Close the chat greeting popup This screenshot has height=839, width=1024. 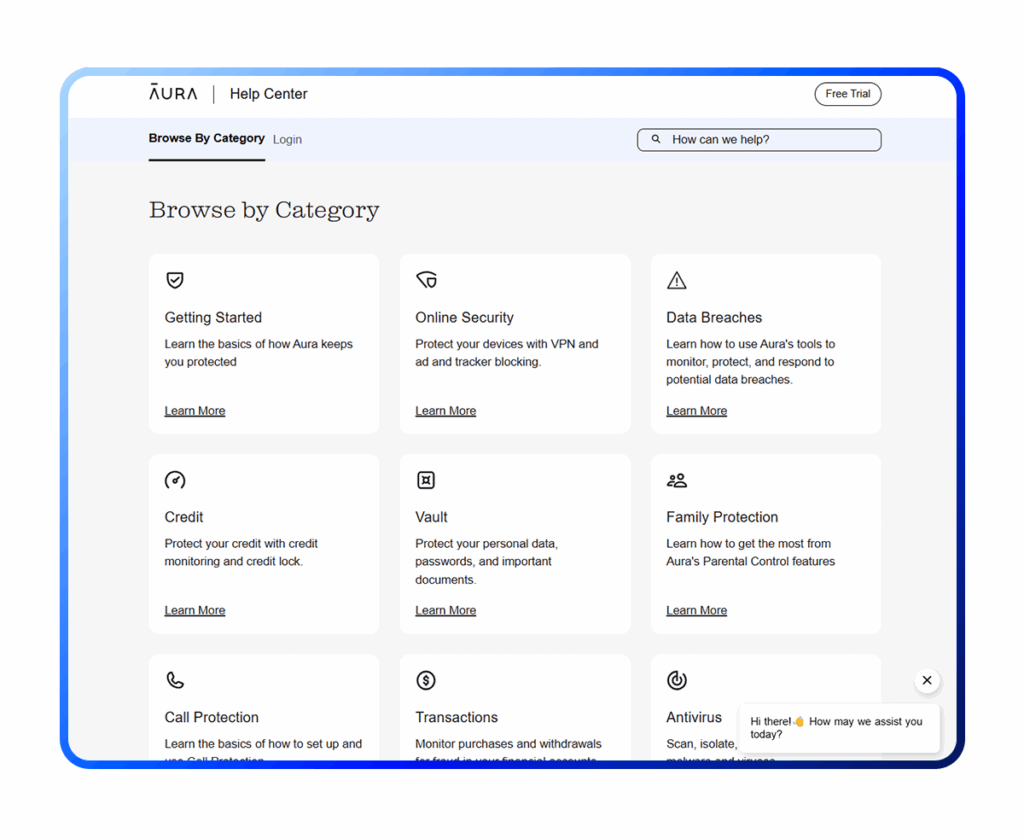click(927, 680)
